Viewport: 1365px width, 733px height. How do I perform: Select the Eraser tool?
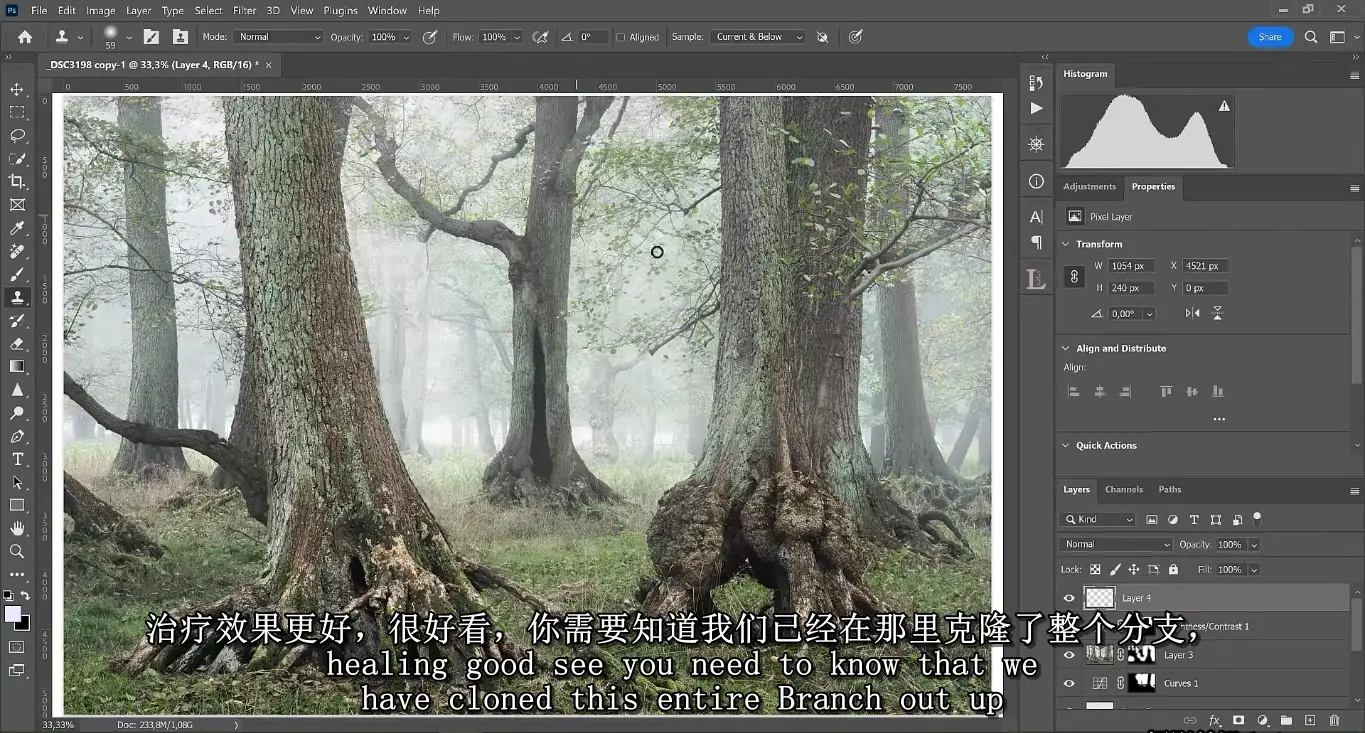[17, 343]
